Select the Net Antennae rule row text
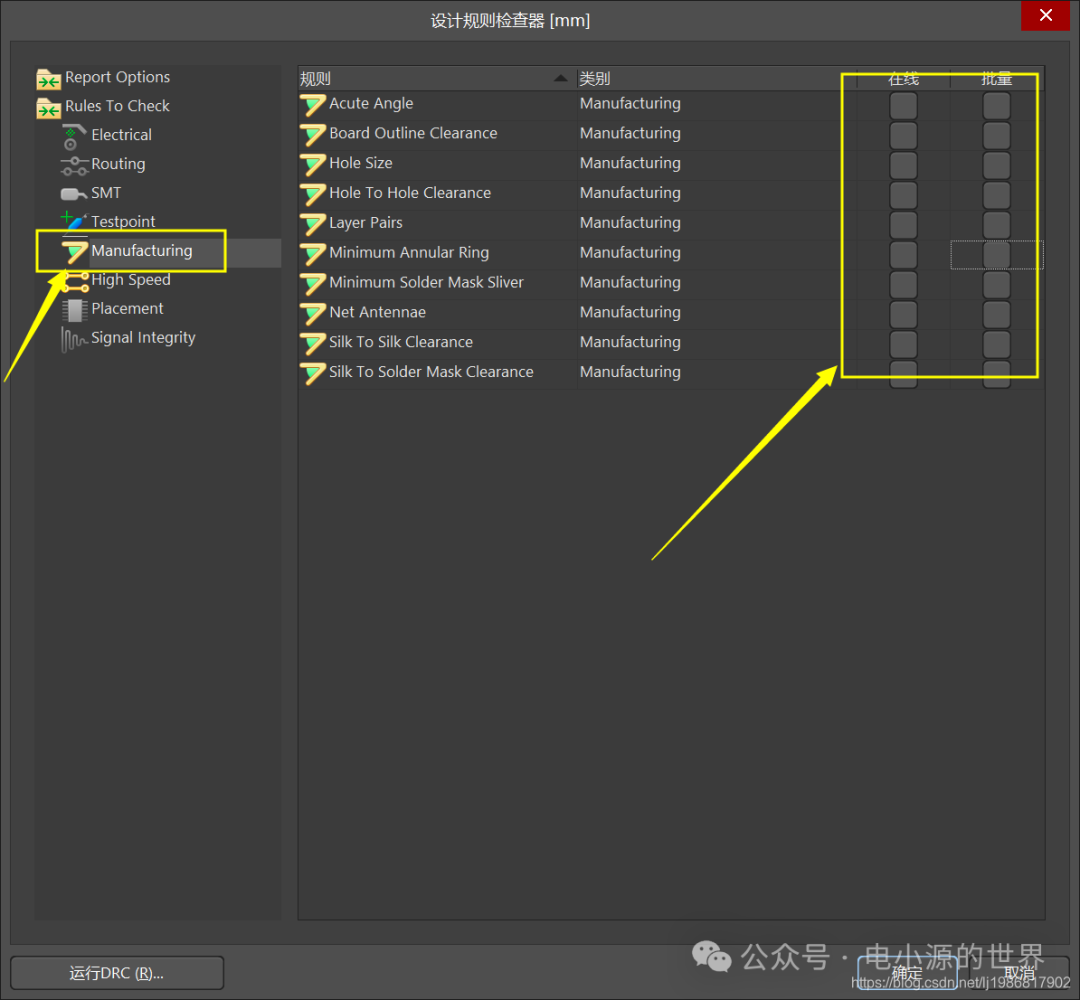The width and height of the screenshot is (1080, 1000). point(377,313)
